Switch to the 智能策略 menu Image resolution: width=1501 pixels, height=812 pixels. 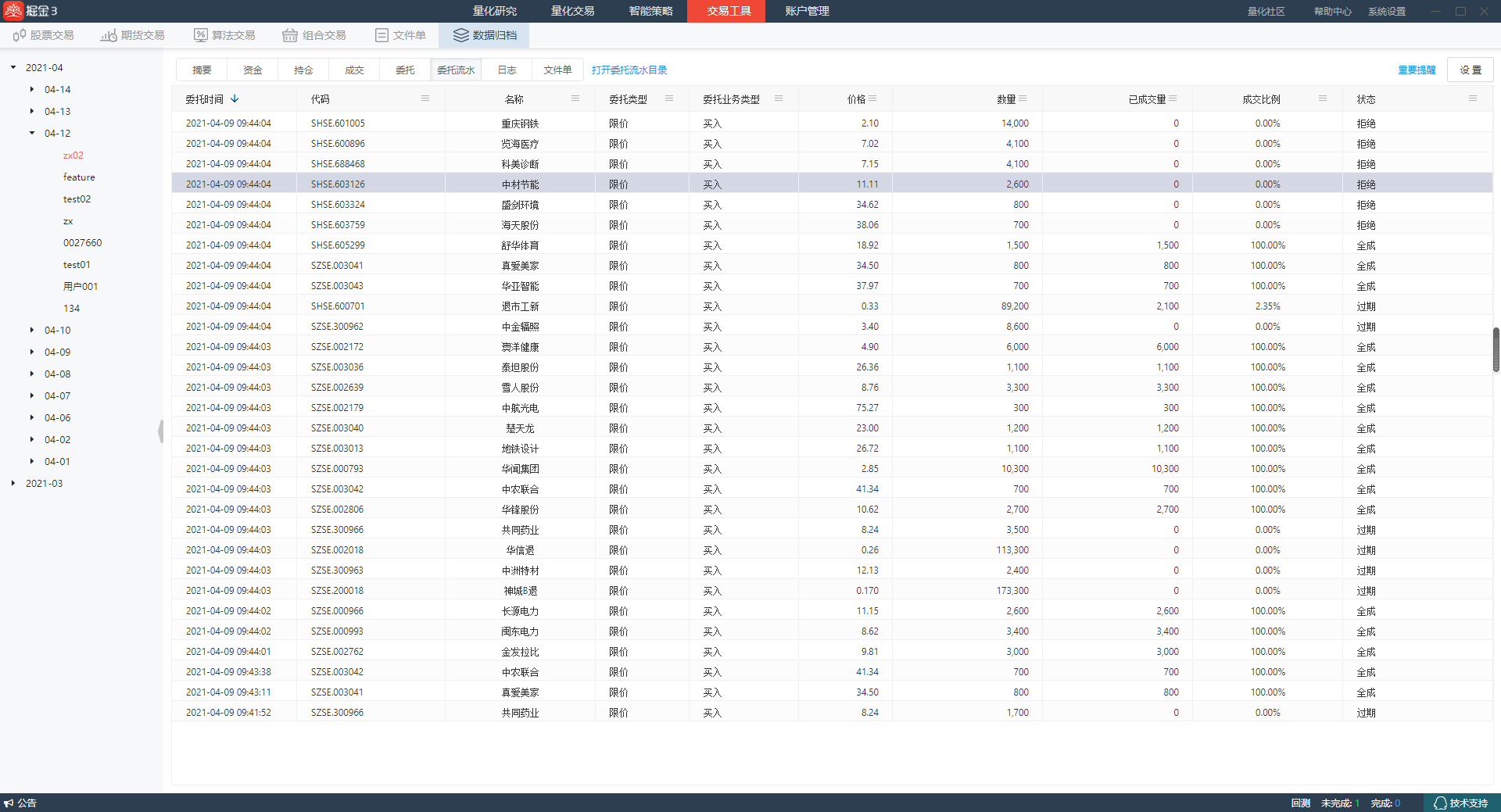[650, 11]
